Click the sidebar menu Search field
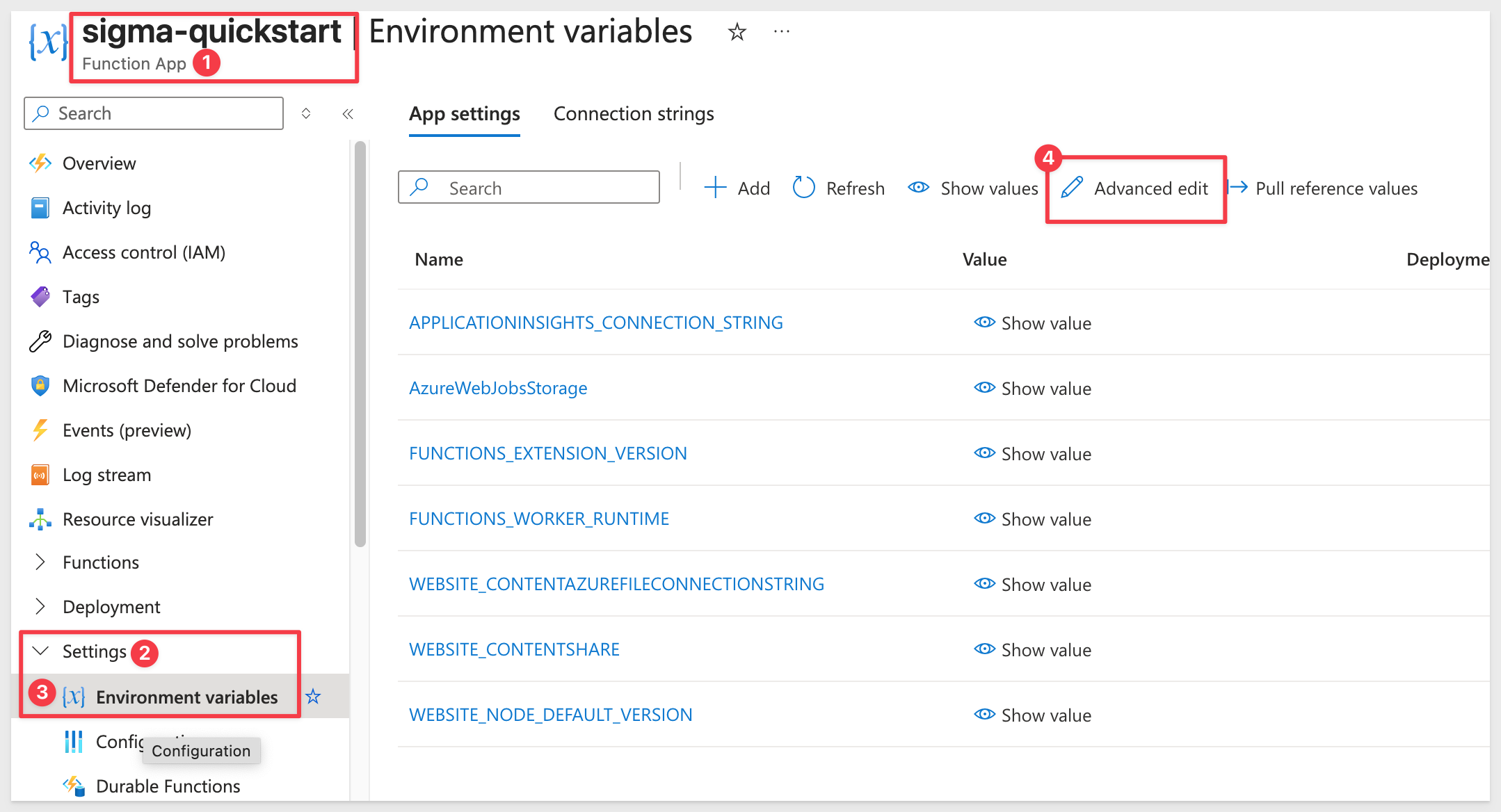The height and width of the screenshot is (812, 1501). [154, 113]
